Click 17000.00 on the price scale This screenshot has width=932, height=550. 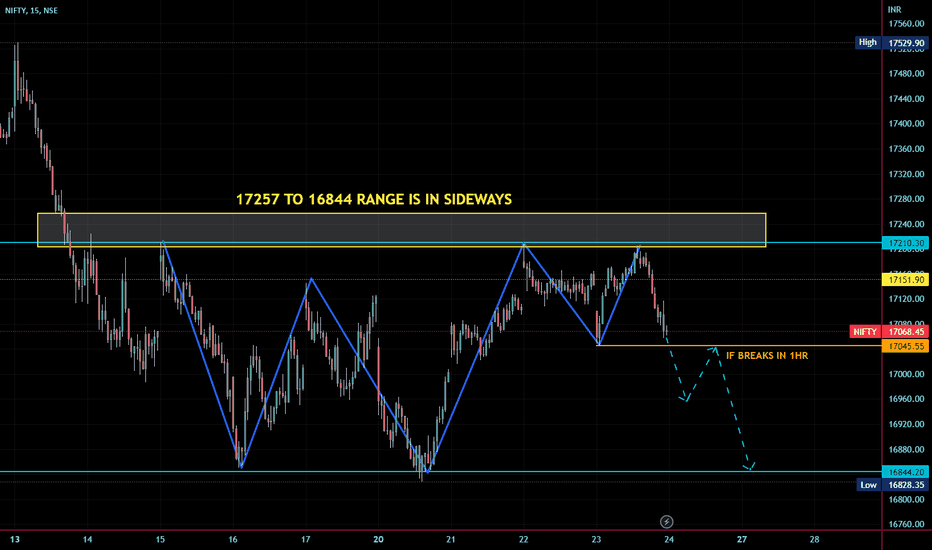pyautogui.click(x=906, y=374)
